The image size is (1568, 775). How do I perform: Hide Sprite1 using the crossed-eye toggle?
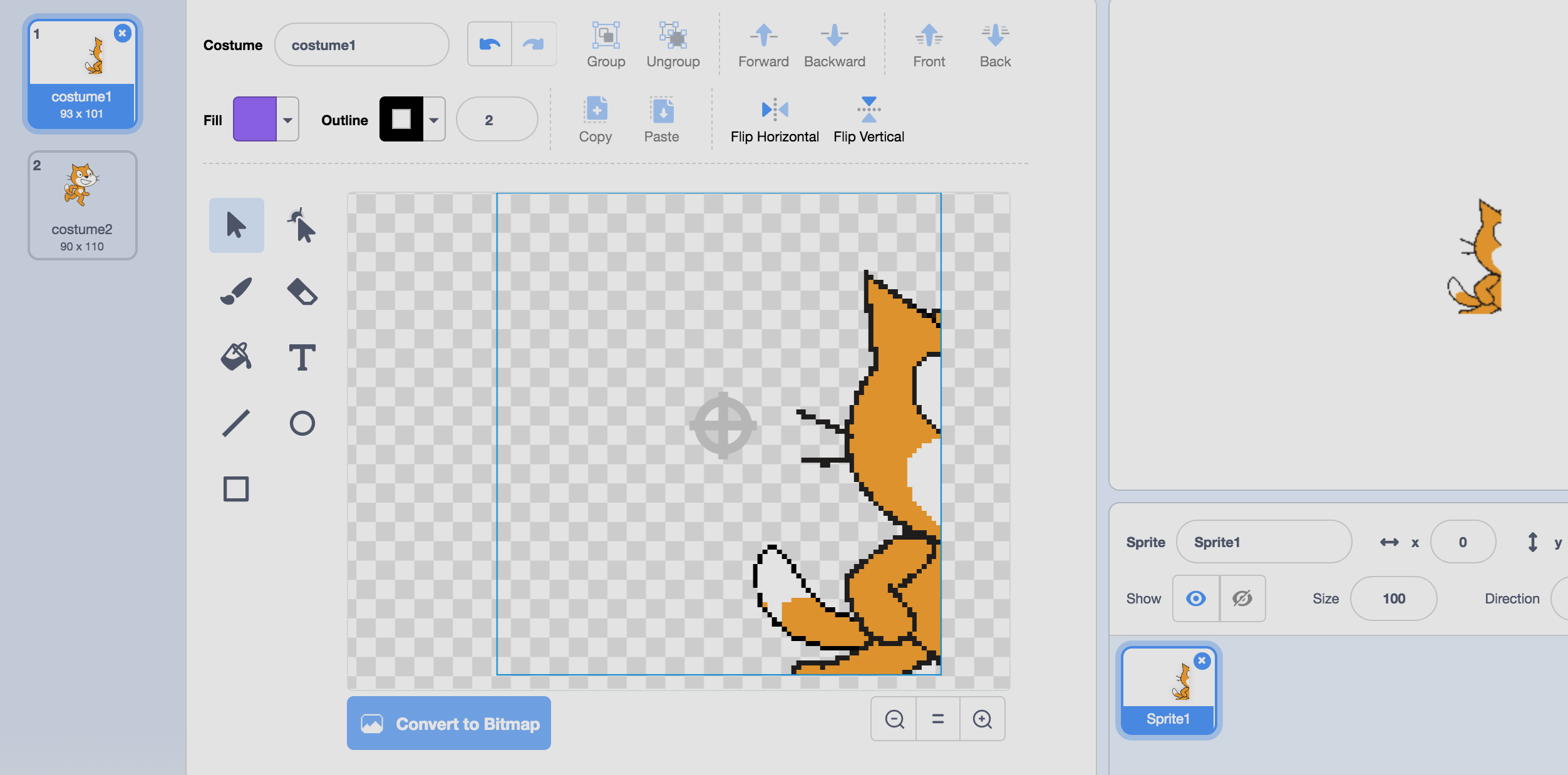click(x=1241, y=598)
